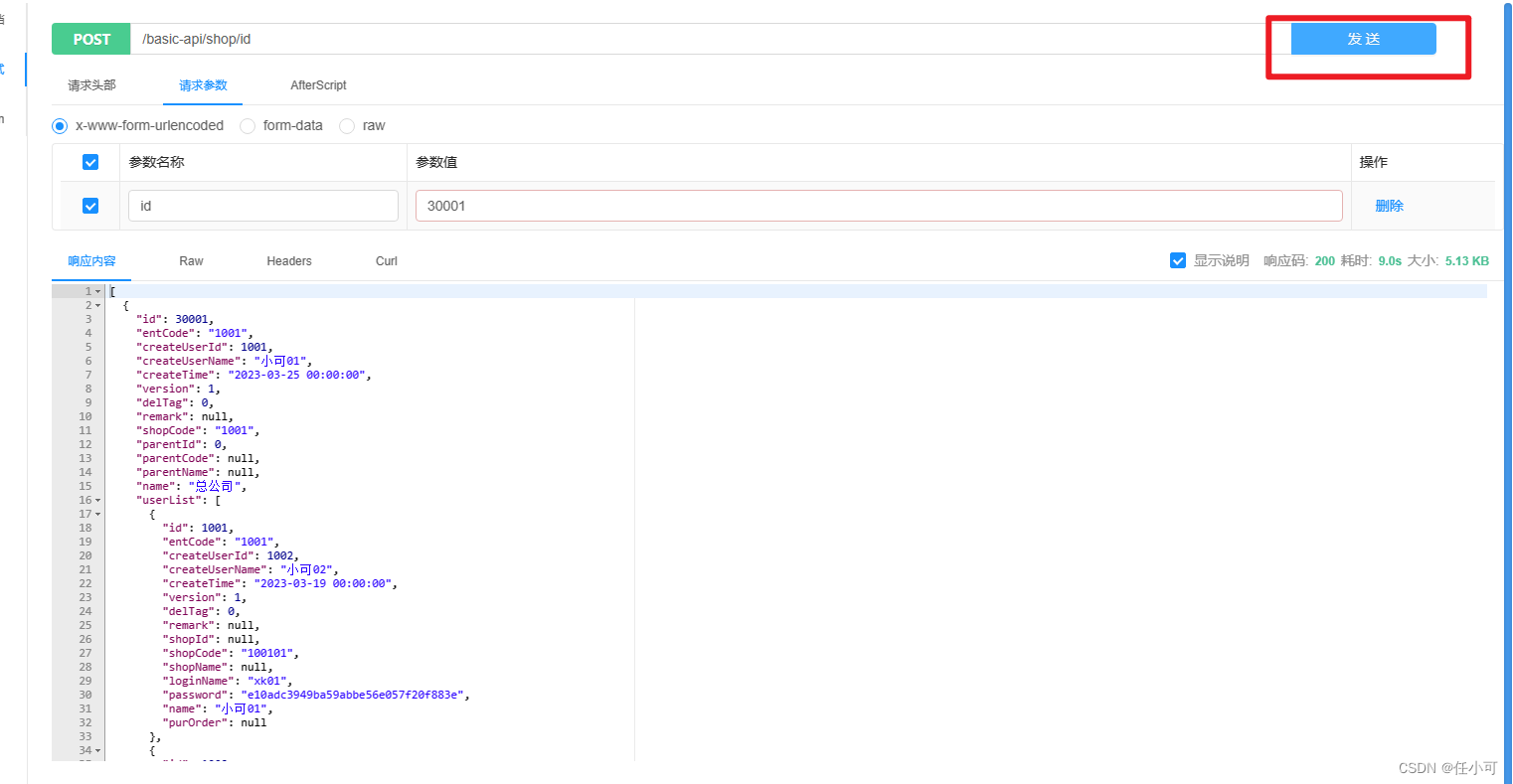Open the 请求头部 tab
The height and width of the screenshot is (784, 1513).
[x=91, y=85]
